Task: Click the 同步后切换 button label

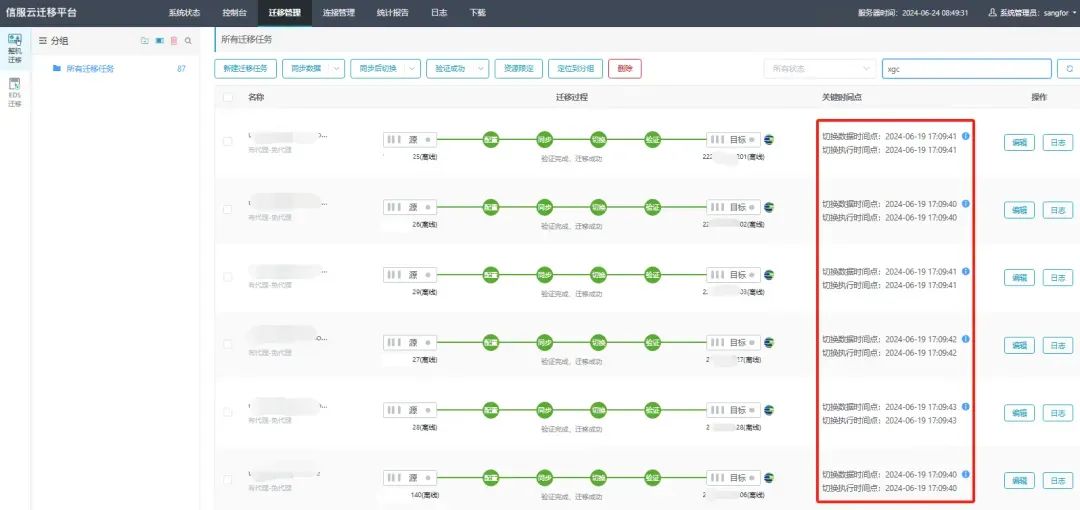Action: pos(377,69)
